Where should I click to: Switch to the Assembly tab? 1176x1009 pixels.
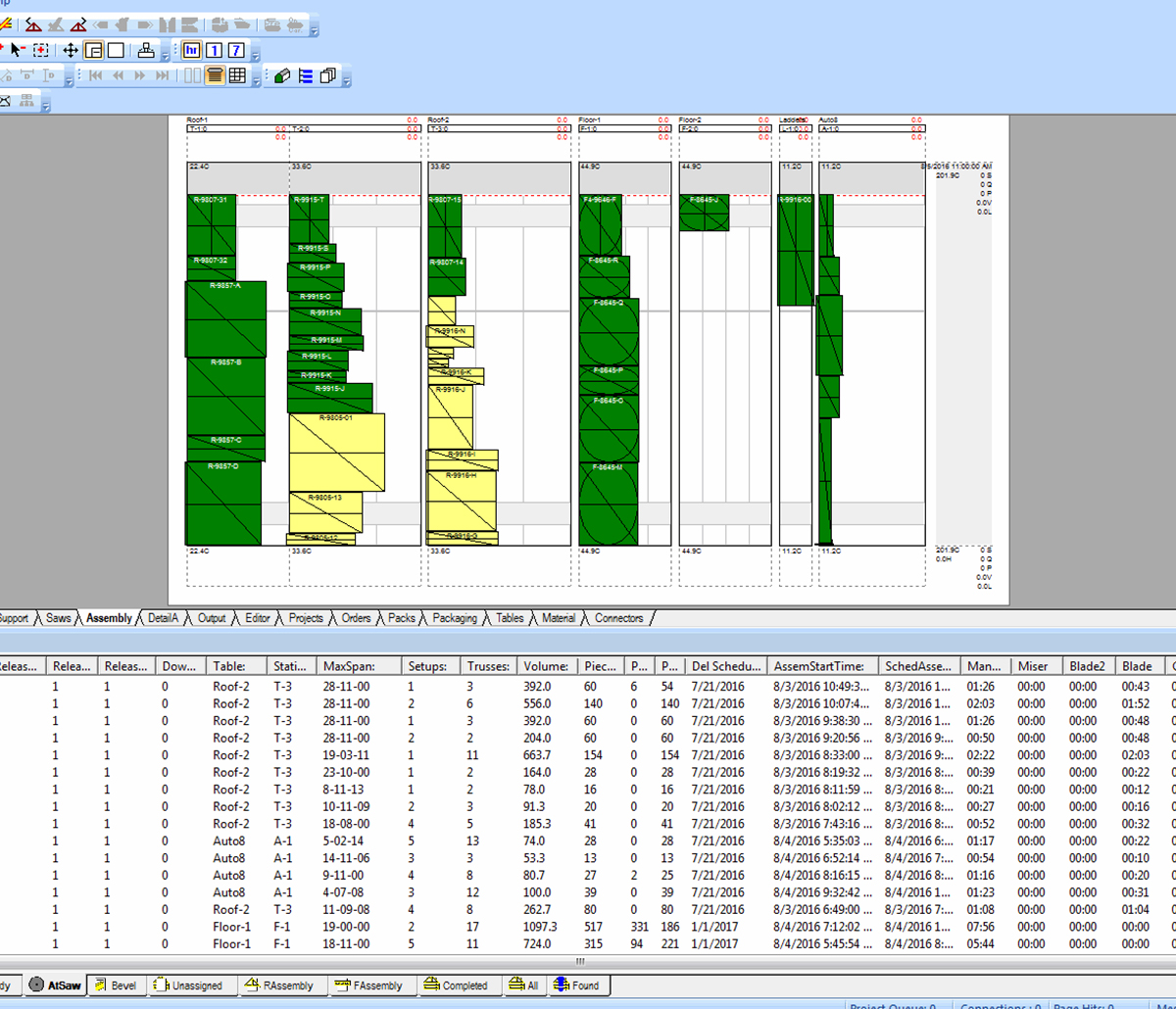[x=109, y=618]
